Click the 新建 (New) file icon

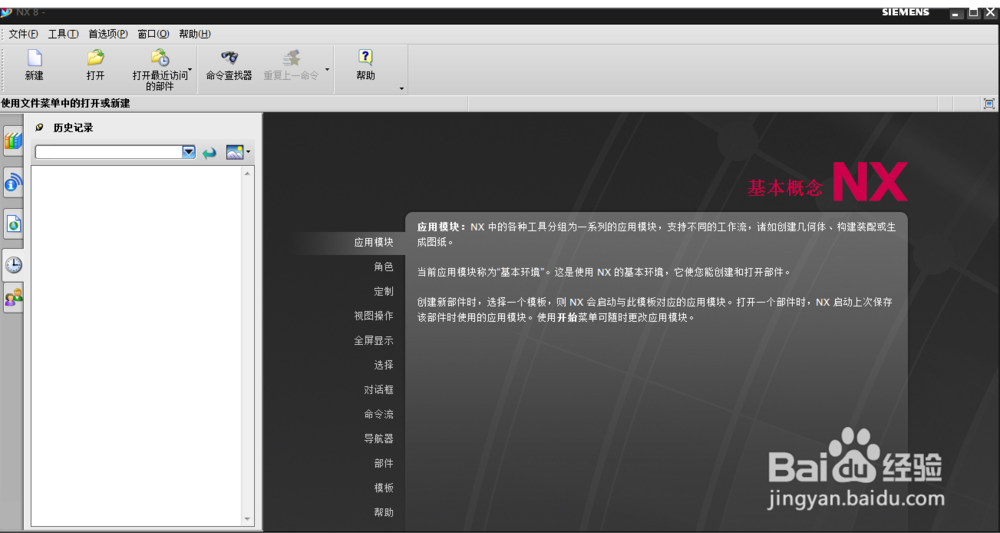(34, 58)
